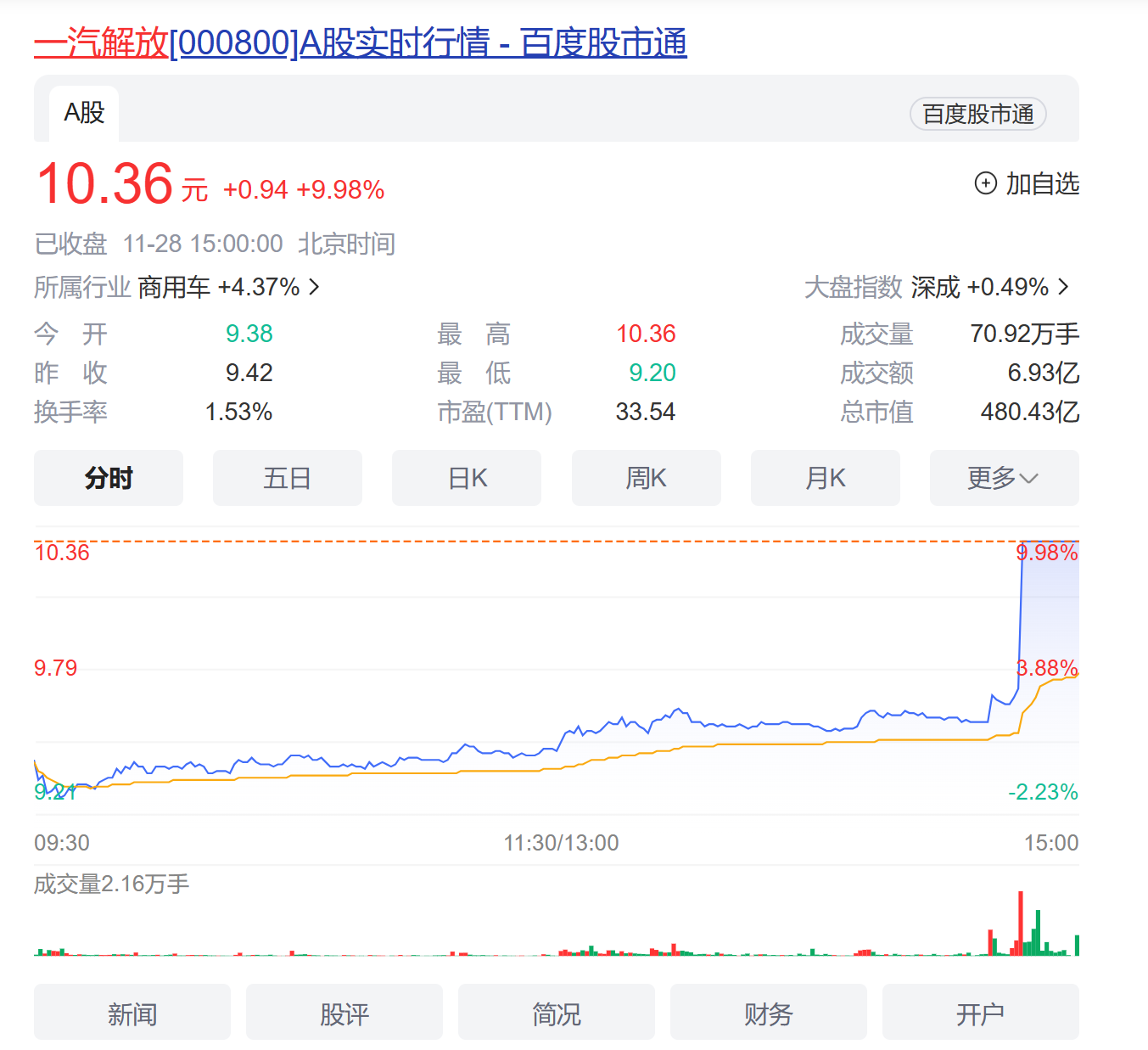Click the 换手率 value 1.53%
The width and height of the screenshot is (1148, 1050).
point(238,412)
